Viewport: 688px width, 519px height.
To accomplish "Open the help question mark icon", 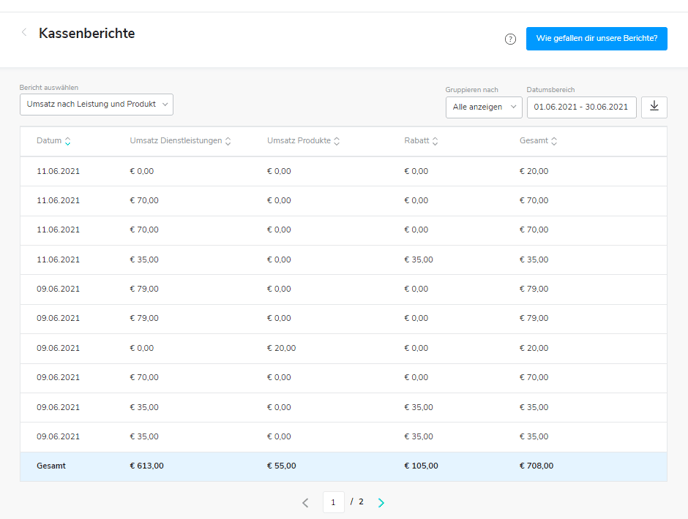I will (x=510, y=39).
